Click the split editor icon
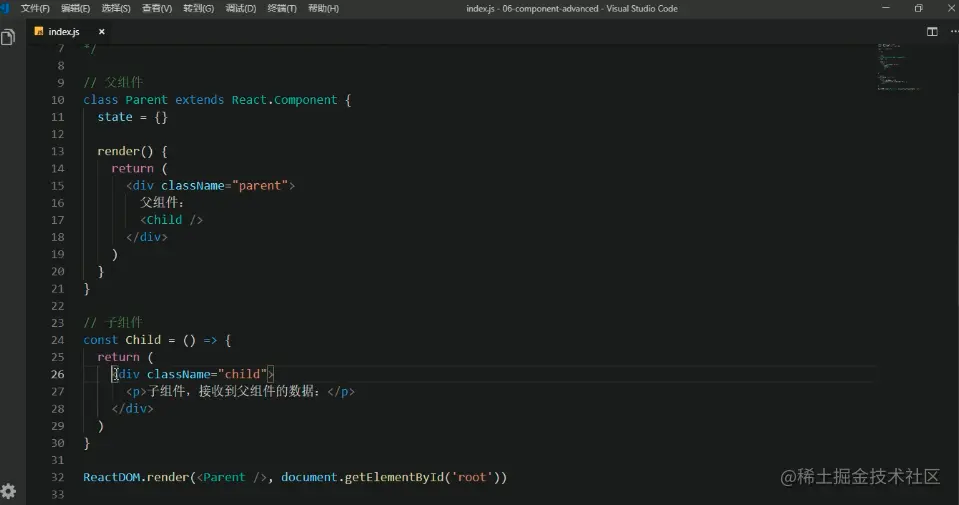The image size is (959, 505). 932,32
